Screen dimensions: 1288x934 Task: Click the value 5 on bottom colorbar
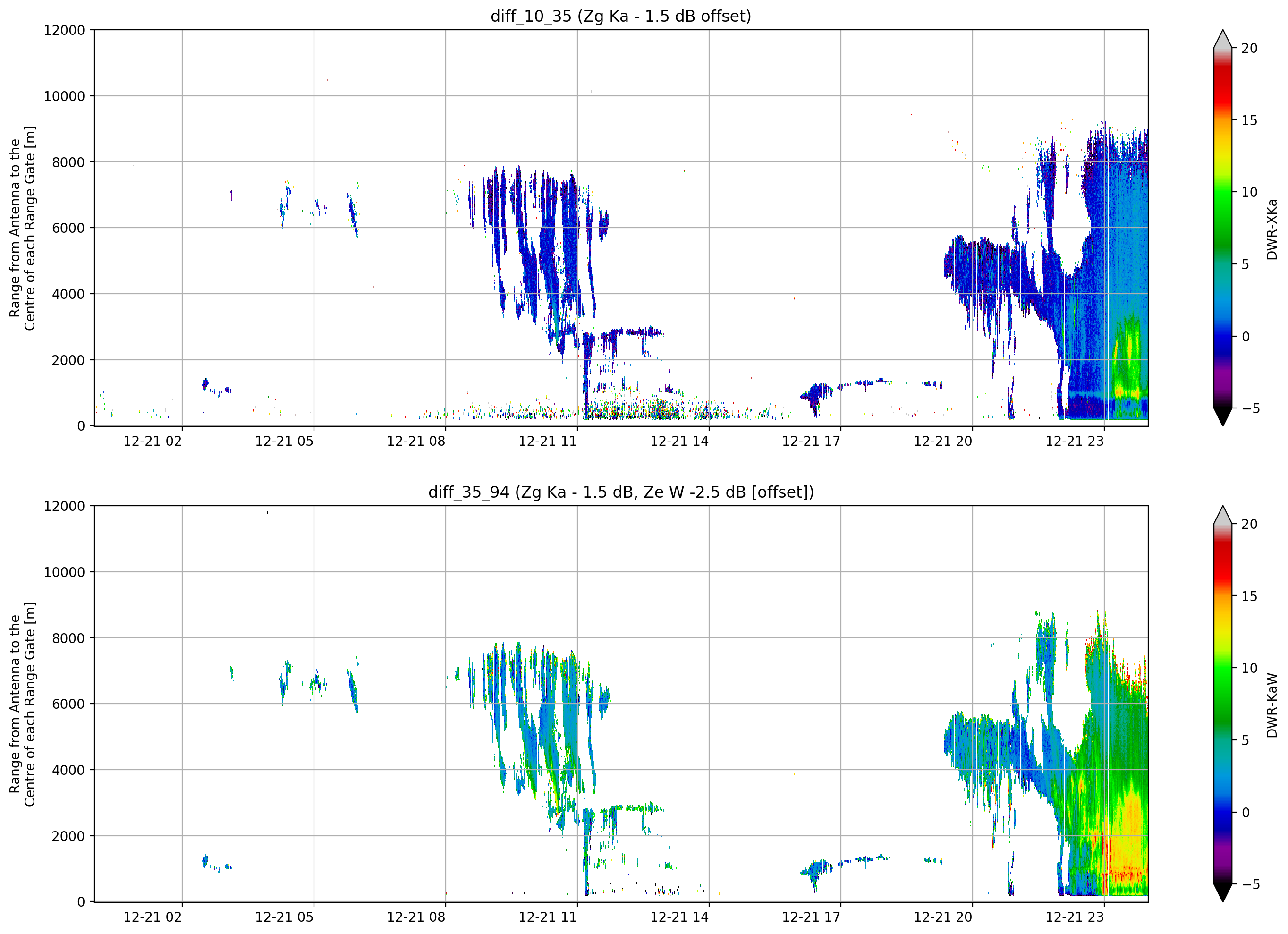coord(1246,740)
